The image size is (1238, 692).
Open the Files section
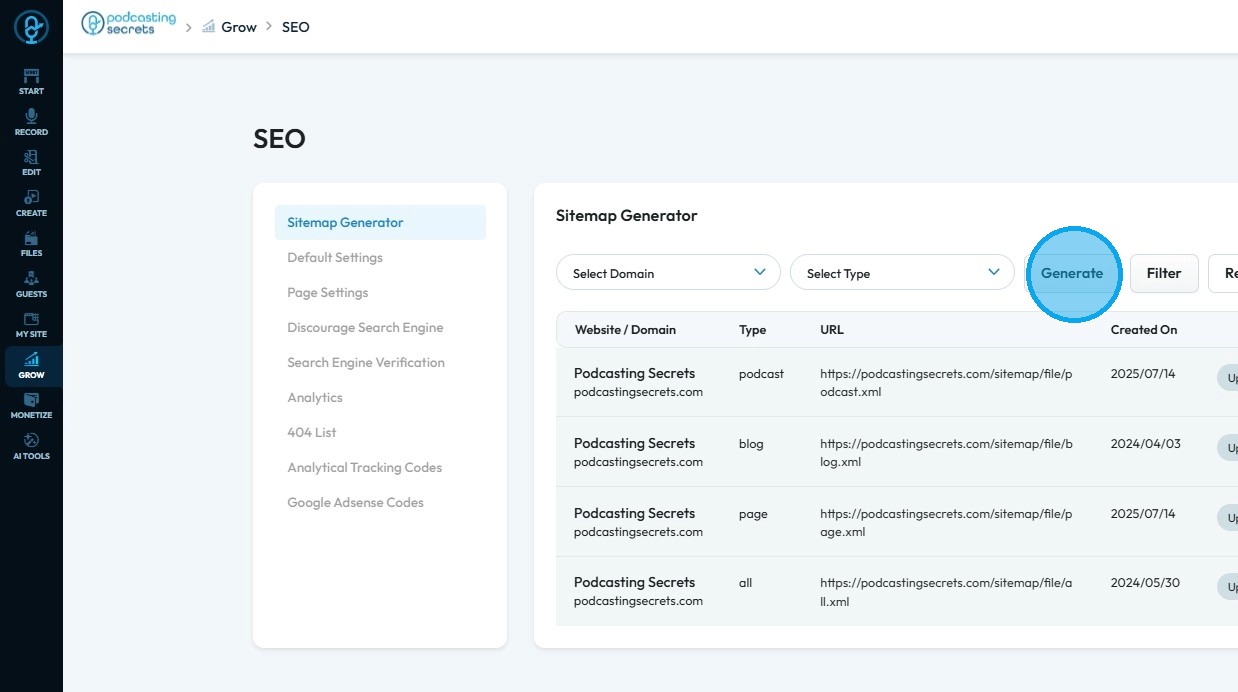pos(31,244)
